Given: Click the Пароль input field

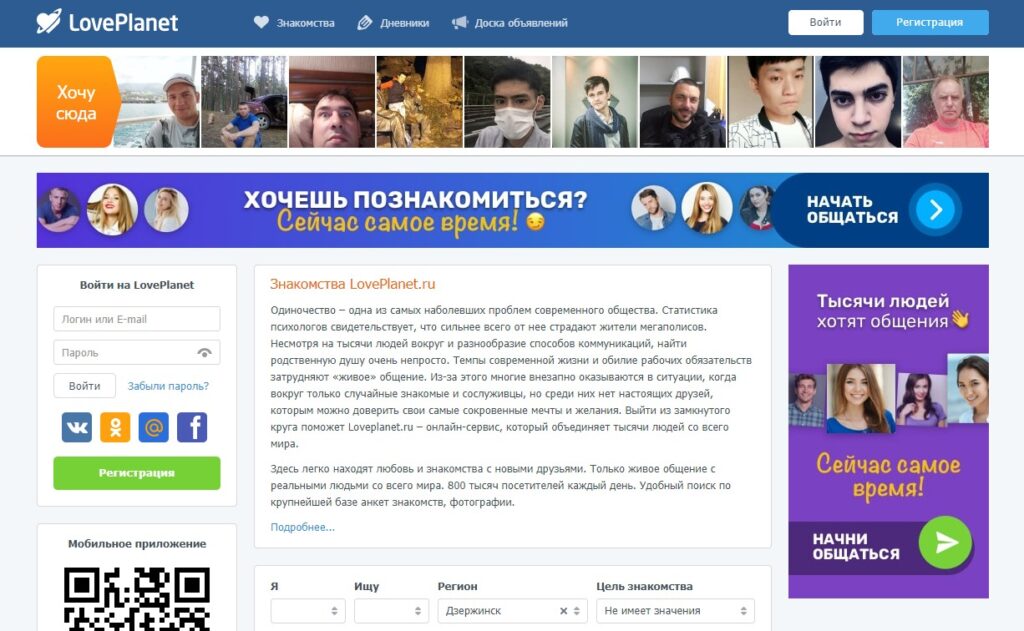Looking at the screenshot, I should (137, 353).
